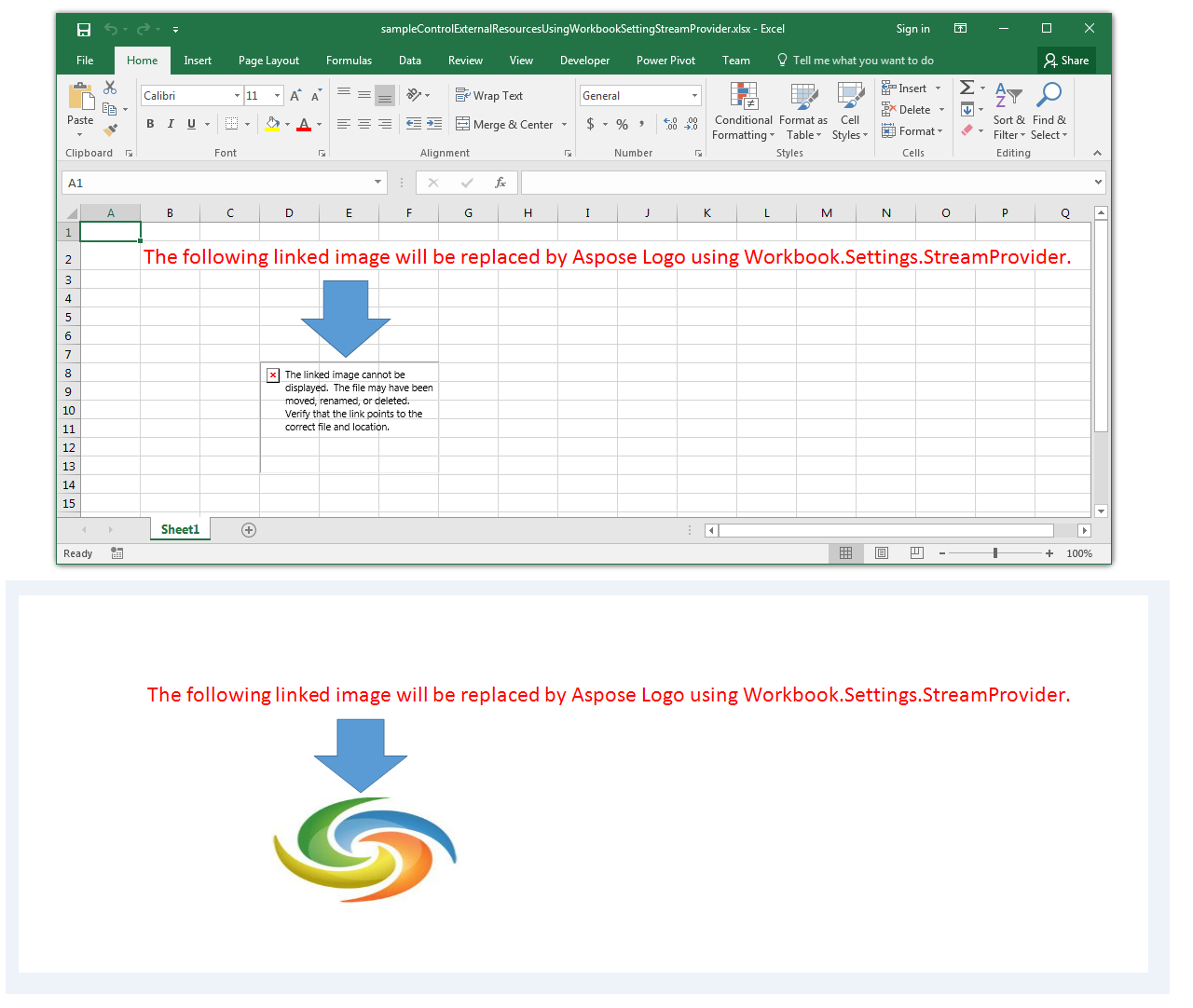Toggle Italic formatting

(171, 124)
